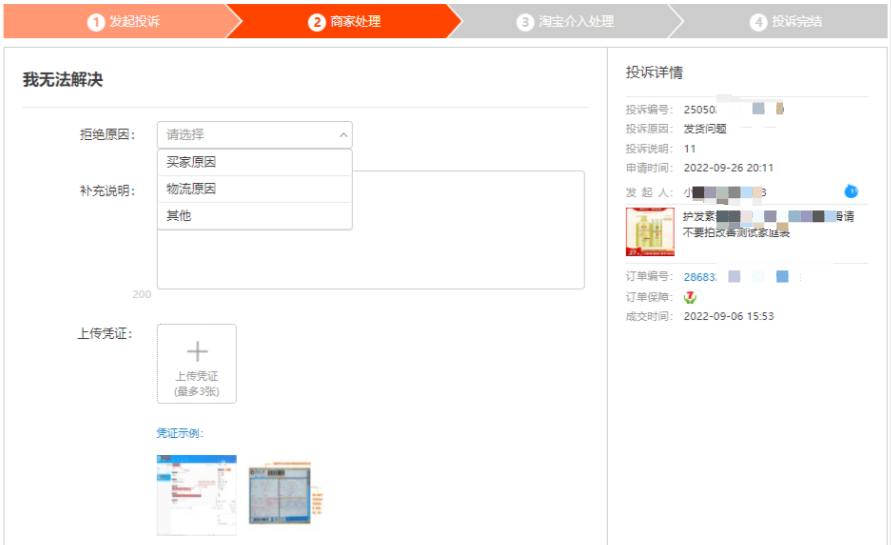
Task: Click the 订单保障 guarantee badge icon
Action: pos(690,297)
